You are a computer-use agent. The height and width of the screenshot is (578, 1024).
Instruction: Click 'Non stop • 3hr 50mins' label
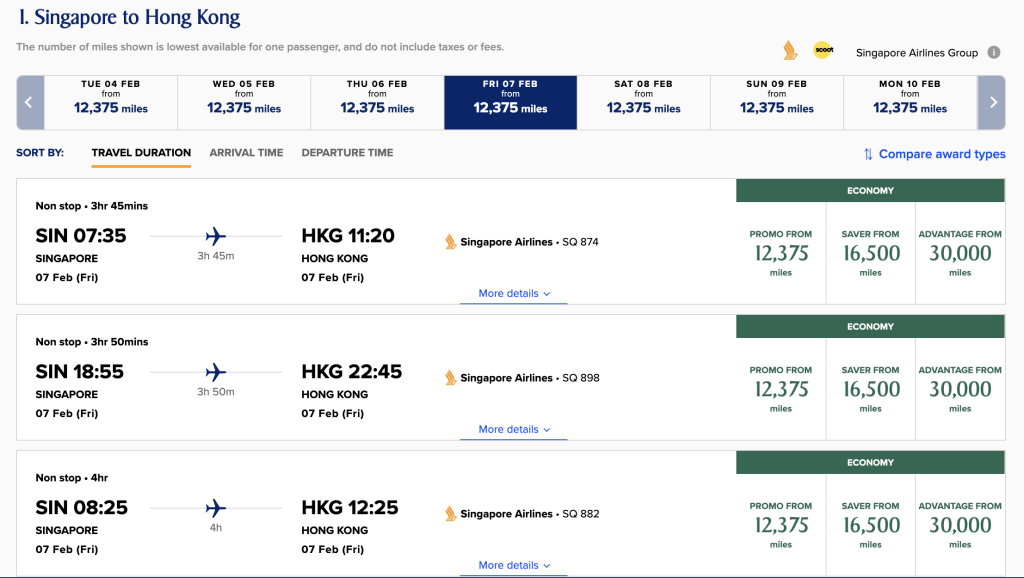point(91,342)
